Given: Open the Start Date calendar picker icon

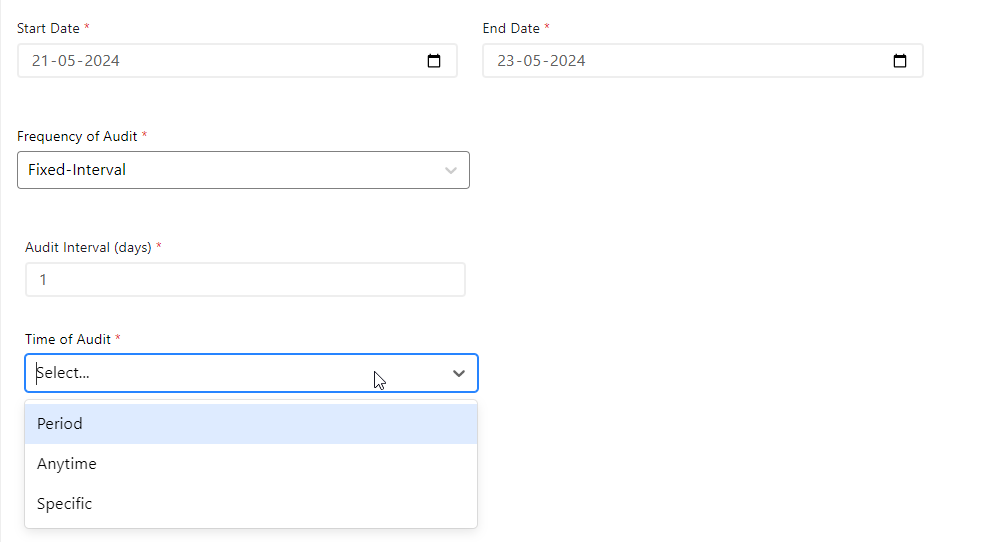Looking at the screenshot, I should [x=434, y=61].
